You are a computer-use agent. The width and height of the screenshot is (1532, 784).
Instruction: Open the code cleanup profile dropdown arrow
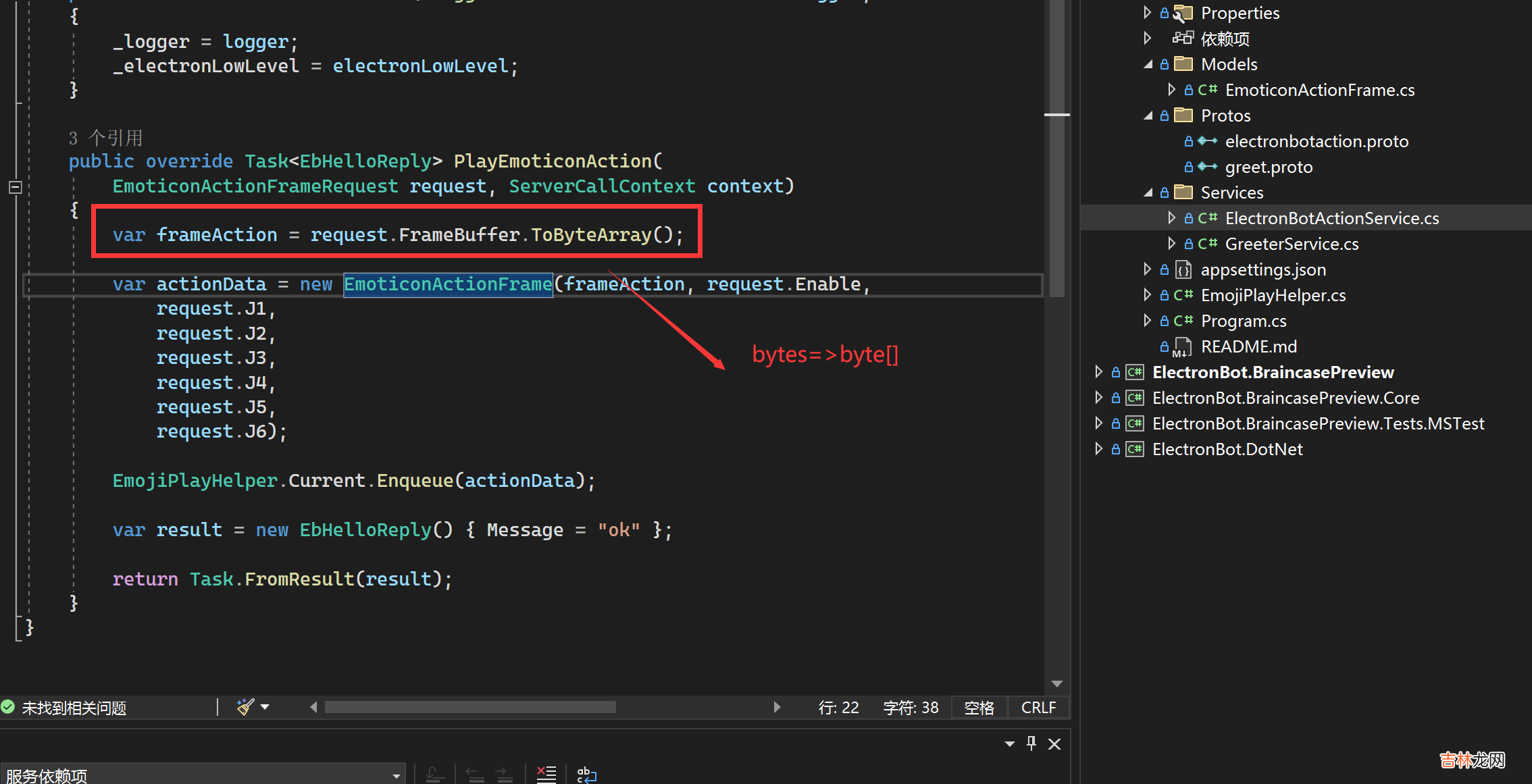click(265, 707)
